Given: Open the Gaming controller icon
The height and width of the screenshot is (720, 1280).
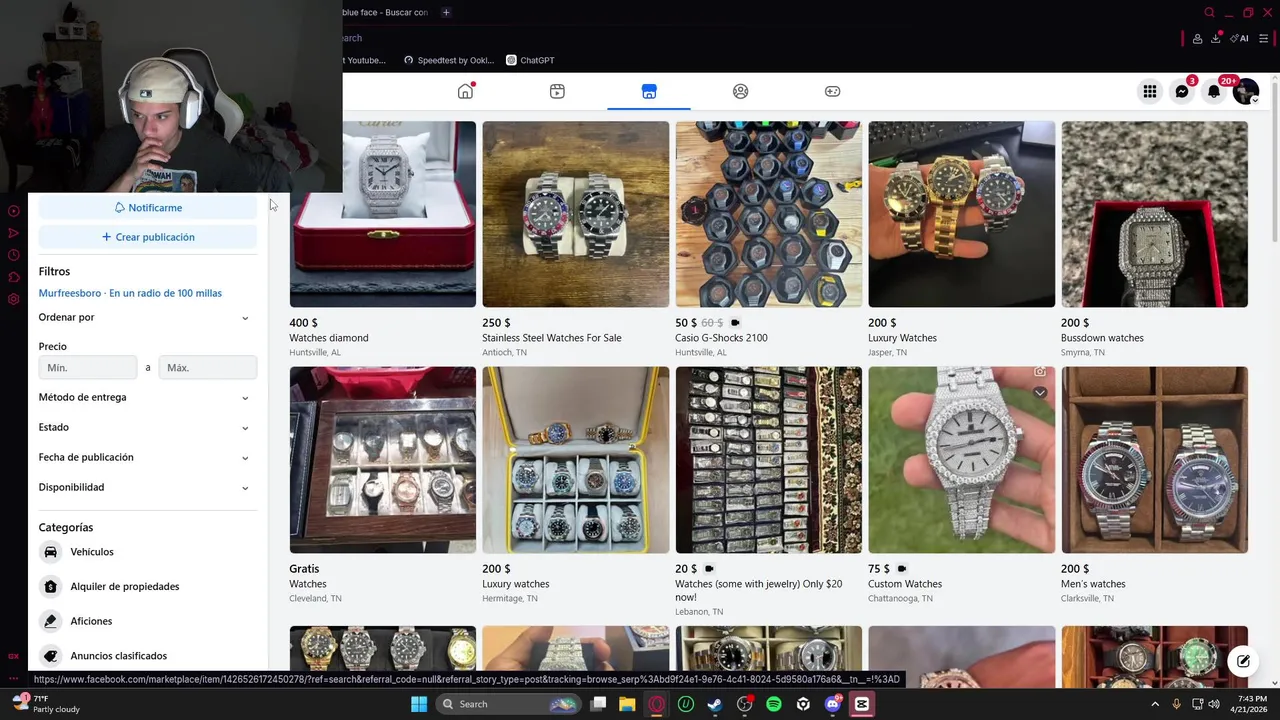Looking at the screenshot, I should [832, 91].
